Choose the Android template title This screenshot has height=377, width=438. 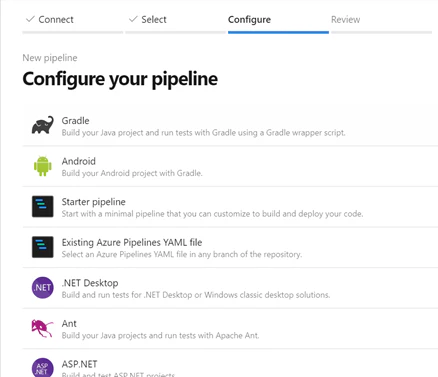click(79, 161)
